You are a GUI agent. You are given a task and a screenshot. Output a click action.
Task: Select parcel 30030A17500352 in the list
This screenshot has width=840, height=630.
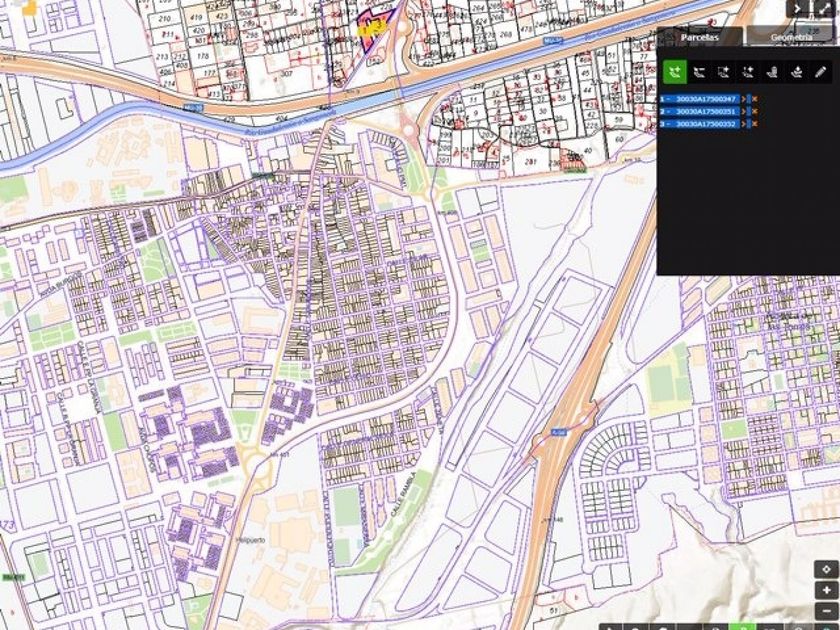pyautogui.click(x=705, y=124)
